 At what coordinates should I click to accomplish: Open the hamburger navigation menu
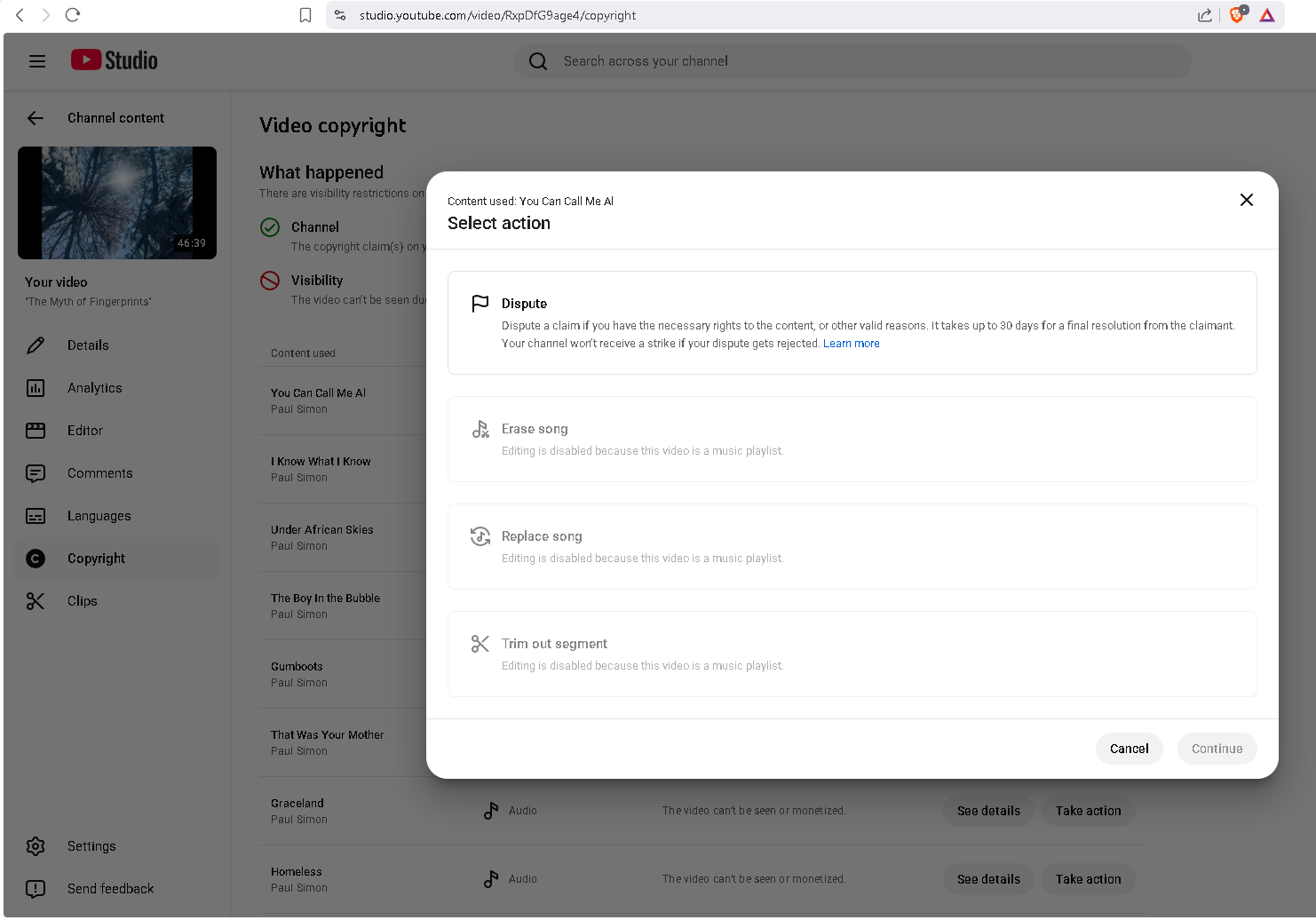point(37,61)
